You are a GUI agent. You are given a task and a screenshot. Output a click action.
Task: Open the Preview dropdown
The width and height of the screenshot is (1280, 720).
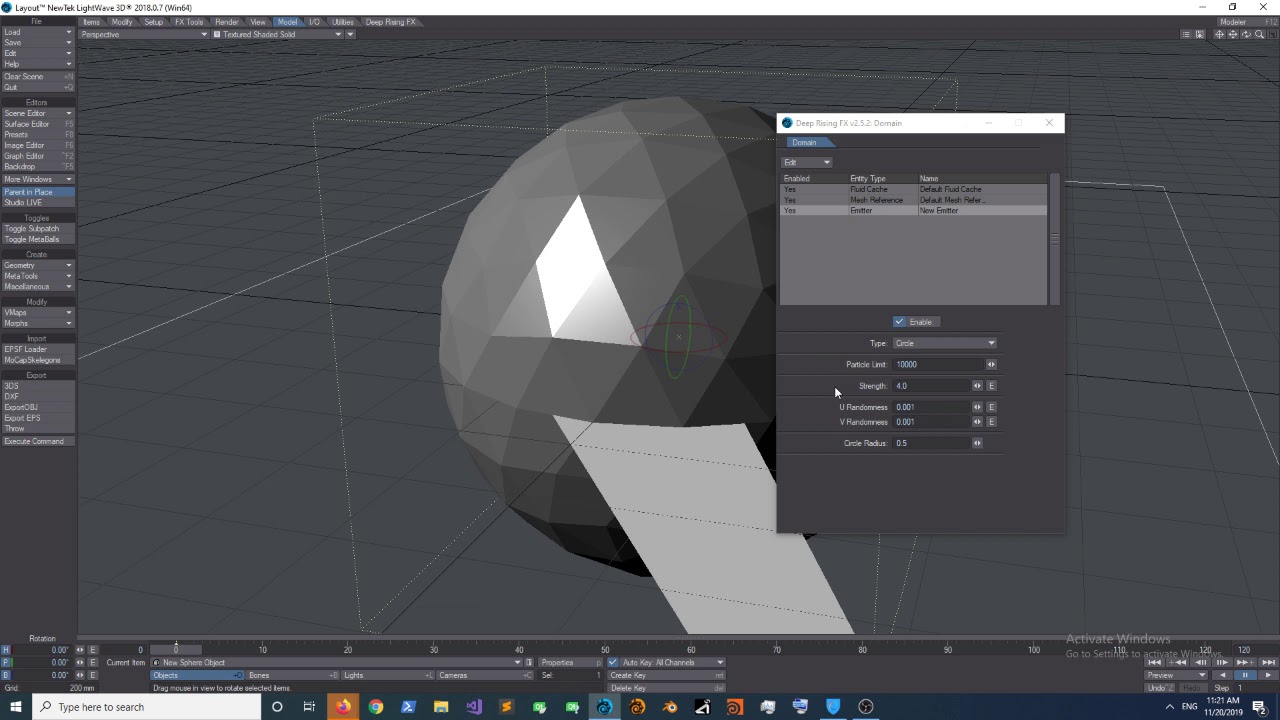click(x=1176, y=675)
